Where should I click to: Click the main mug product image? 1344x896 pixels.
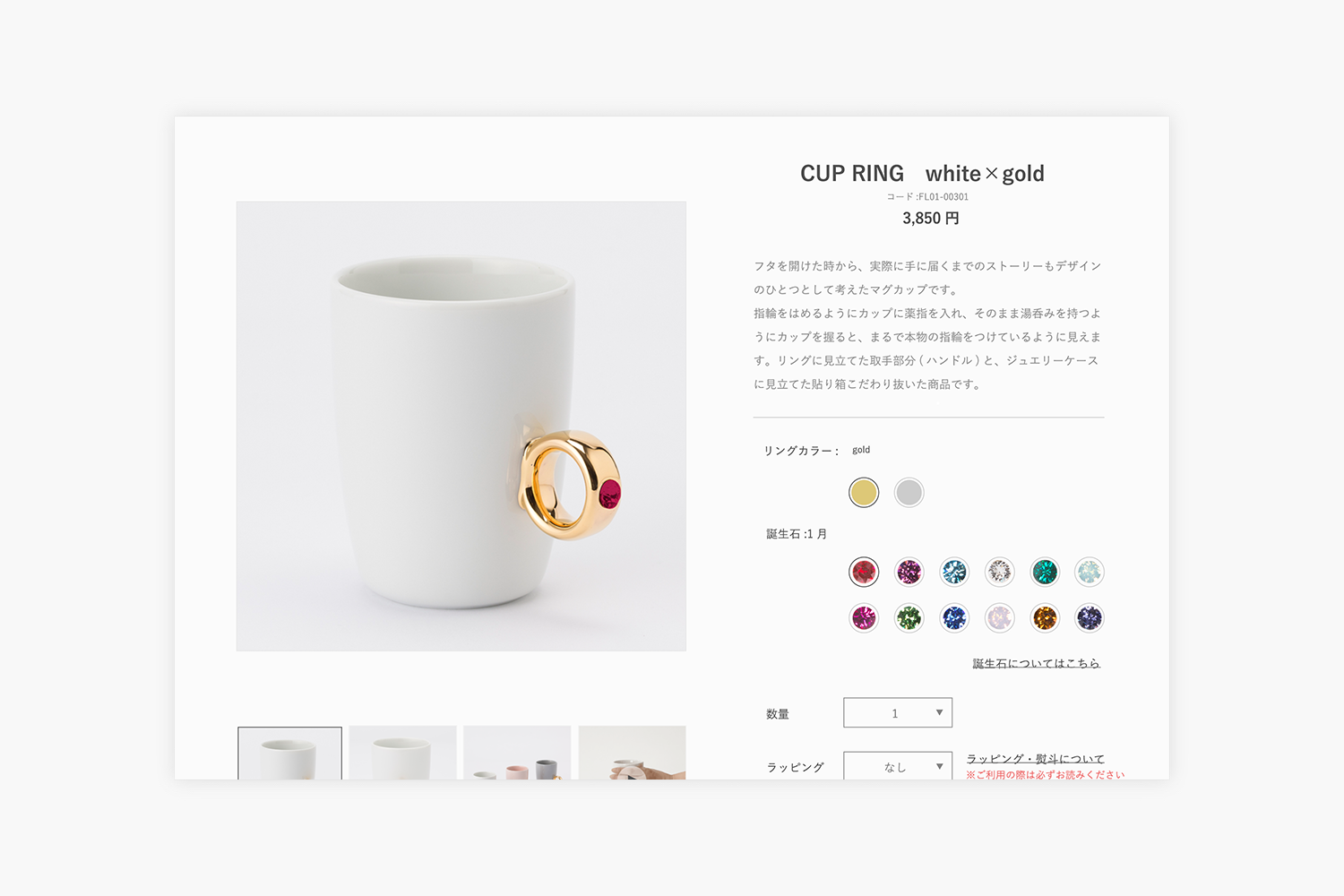[461, 426]
